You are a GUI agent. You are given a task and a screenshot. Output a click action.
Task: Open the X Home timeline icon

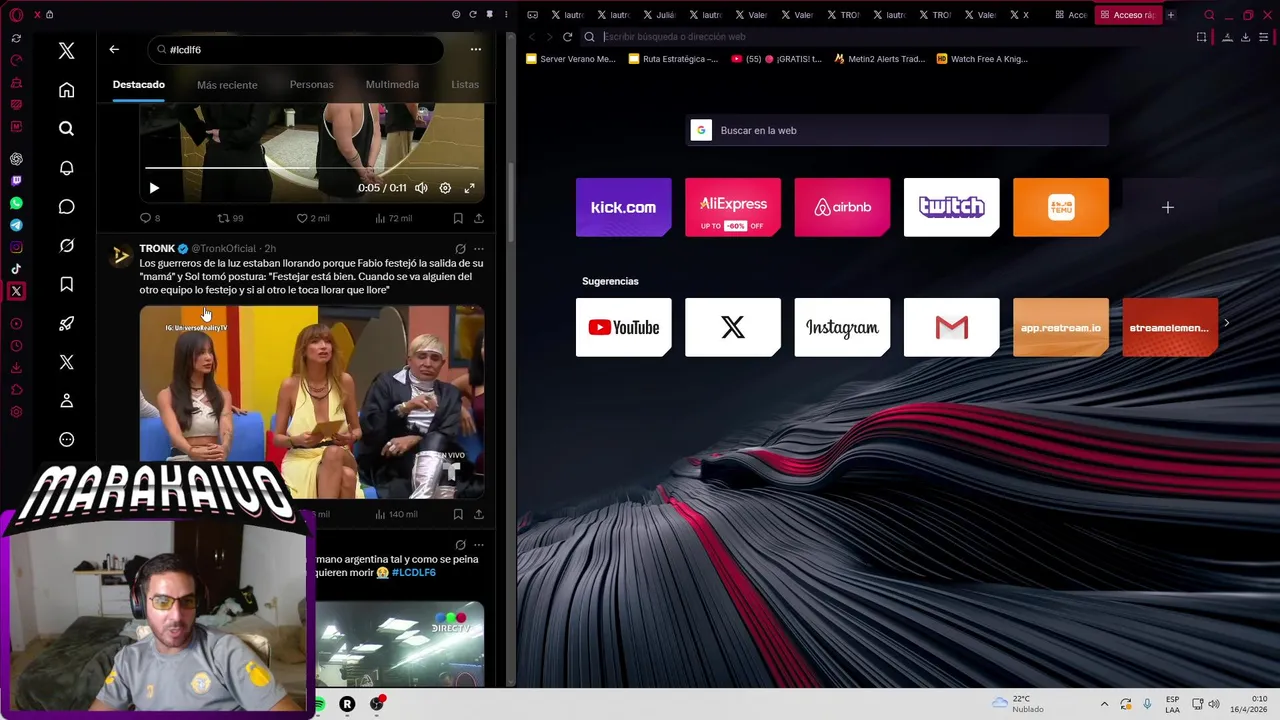[66, 90]
